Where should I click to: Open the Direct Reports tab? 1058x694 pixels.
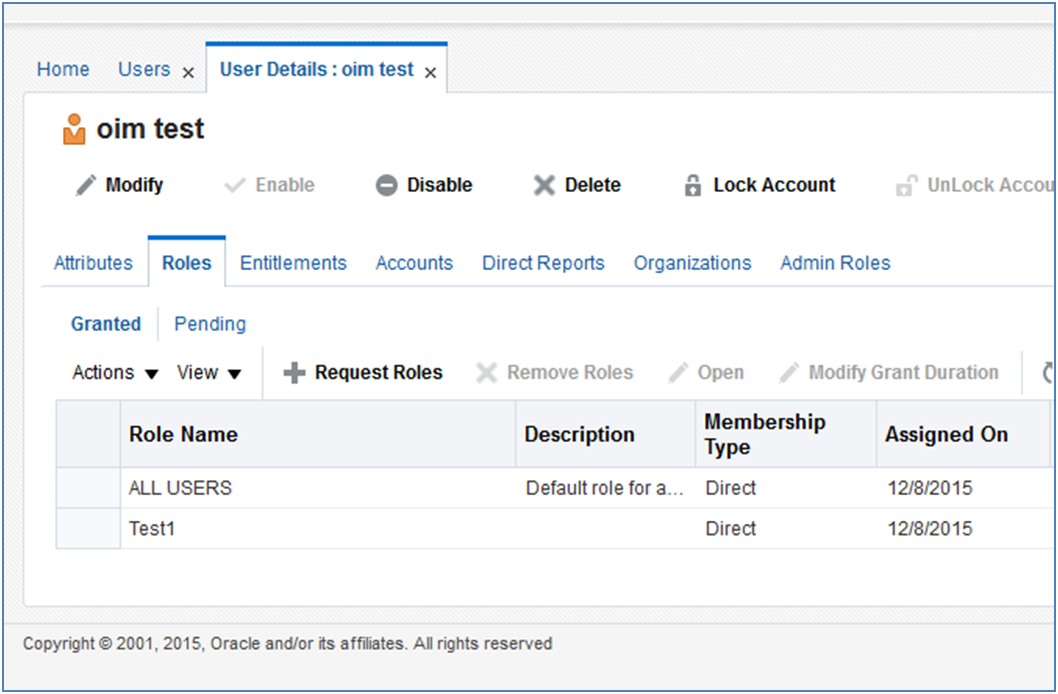[x=543, y=263]
